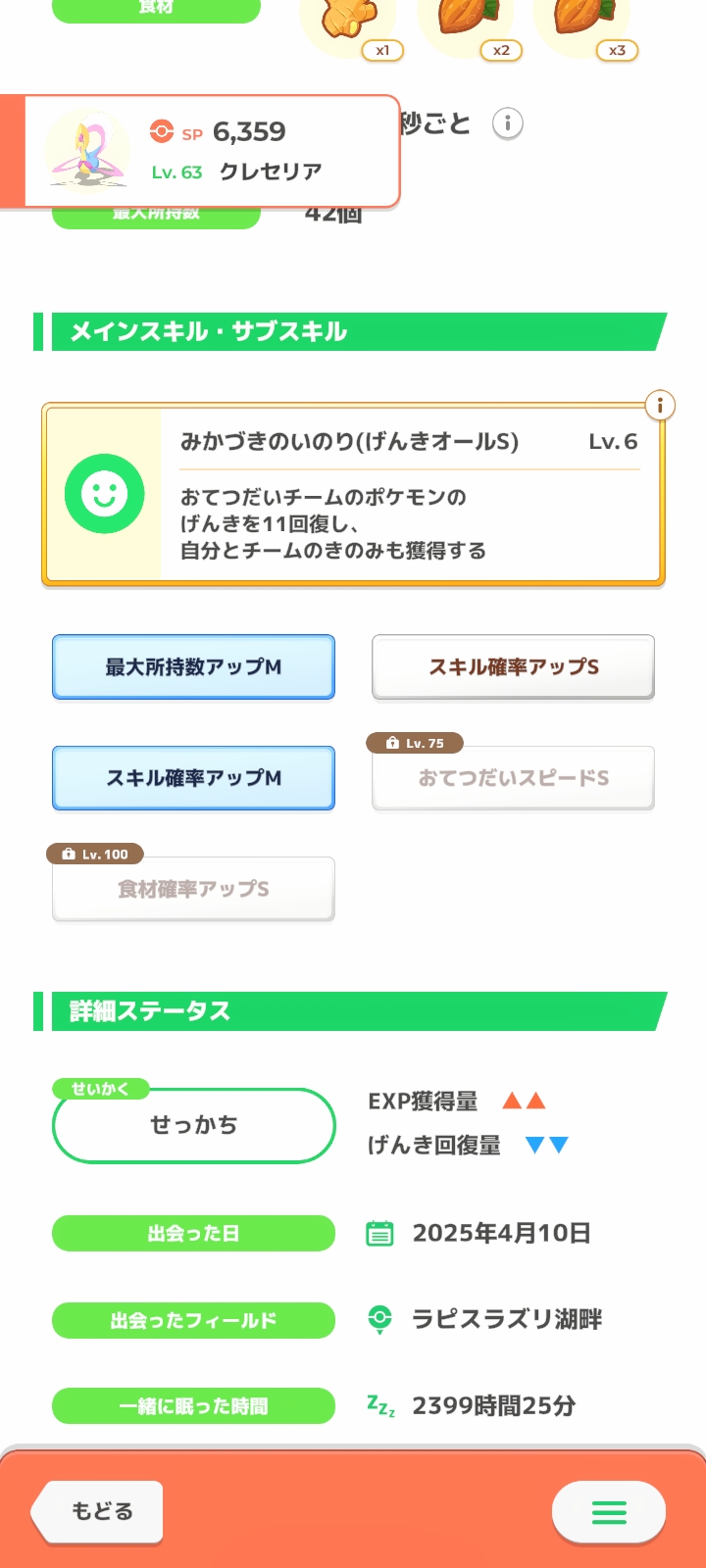Tap locked おてつだいスピードS skill
The height and width of the screenshot is (1568, 706).
[x=513, y=779]
